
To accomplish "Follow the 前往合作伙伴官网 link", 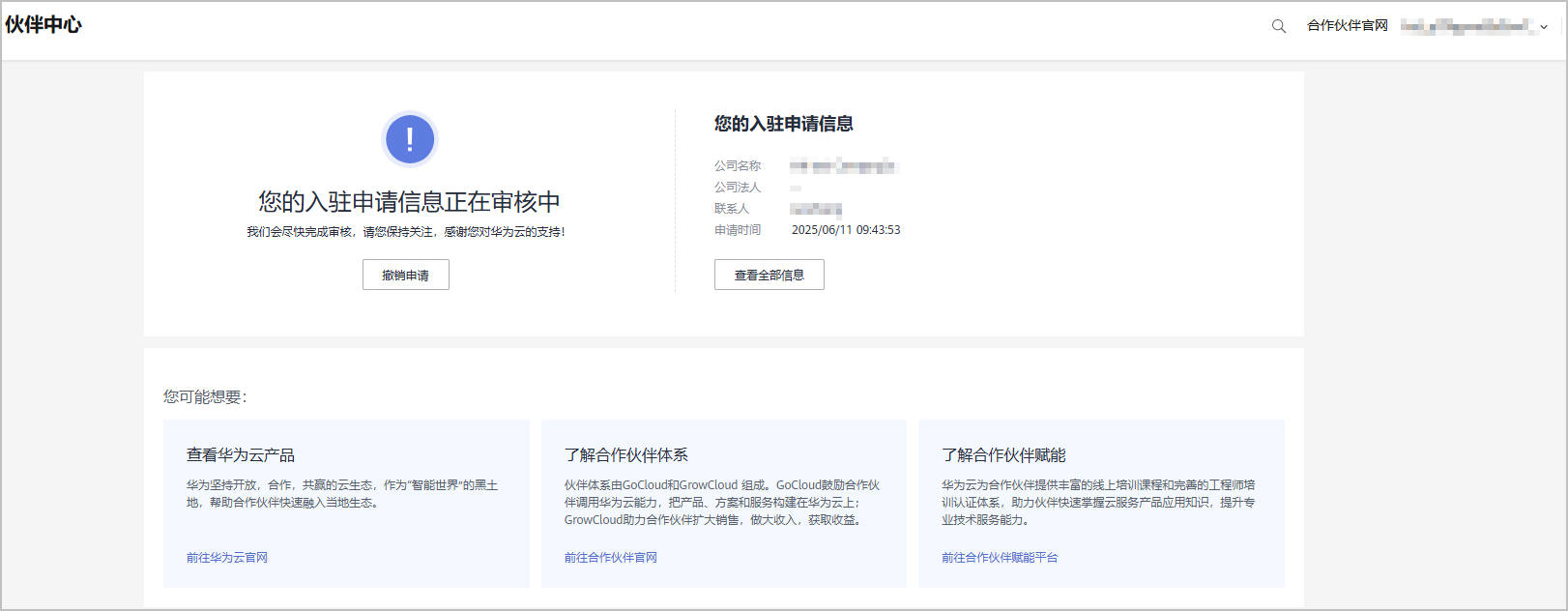I will pos(611,558).
